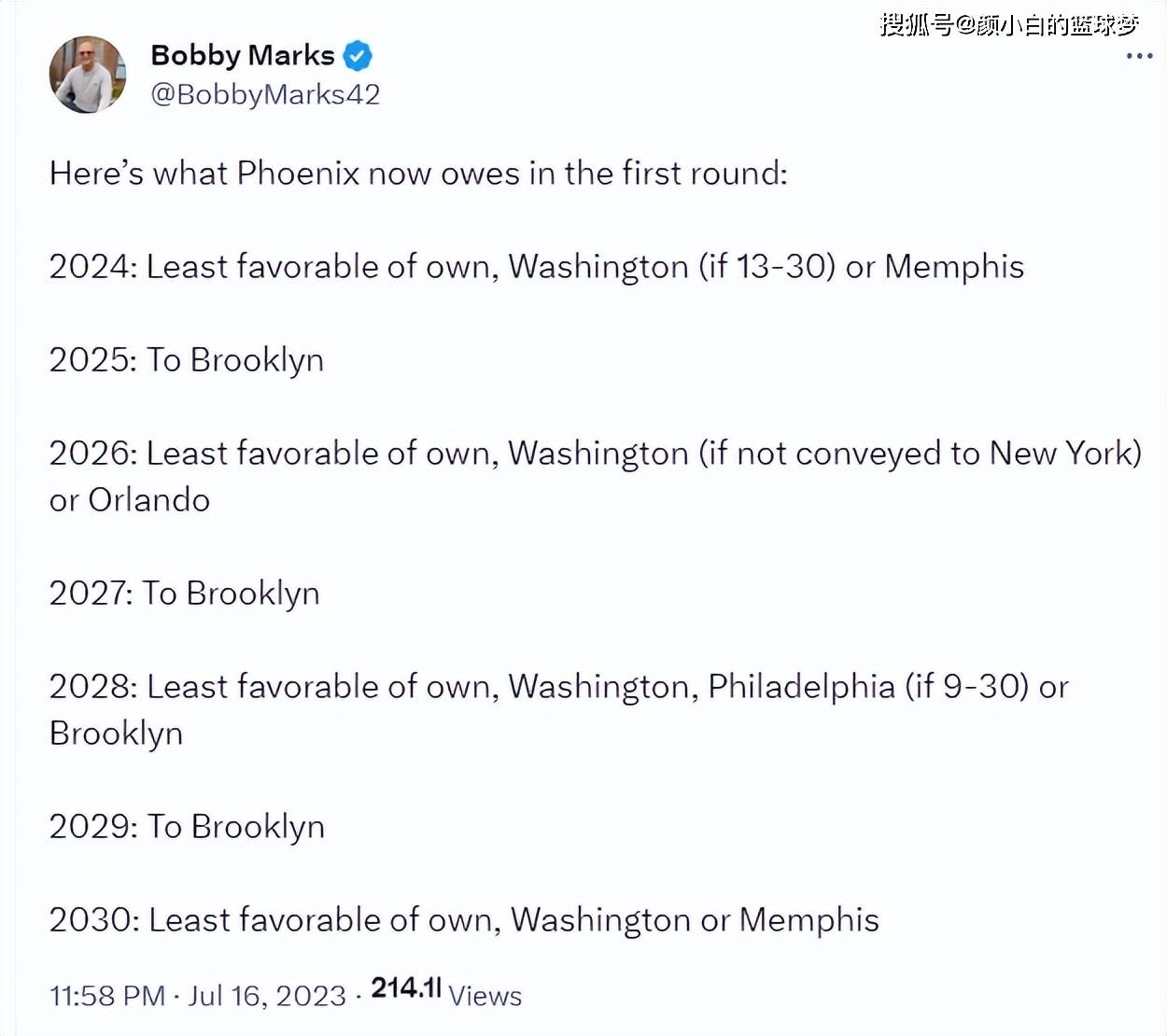The height and width of the screenshot is (1036, 1167).
Task: Click the "2027: To Brooklyn" line
Action: click(x=185, y=594)
